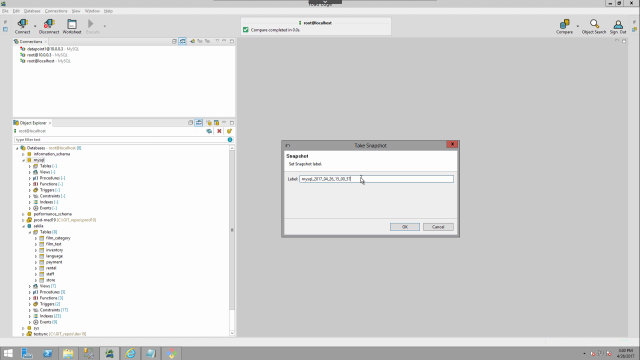Open the Edit menu
The width and height of the screenshot is (640, 360).
pos(16,11)
